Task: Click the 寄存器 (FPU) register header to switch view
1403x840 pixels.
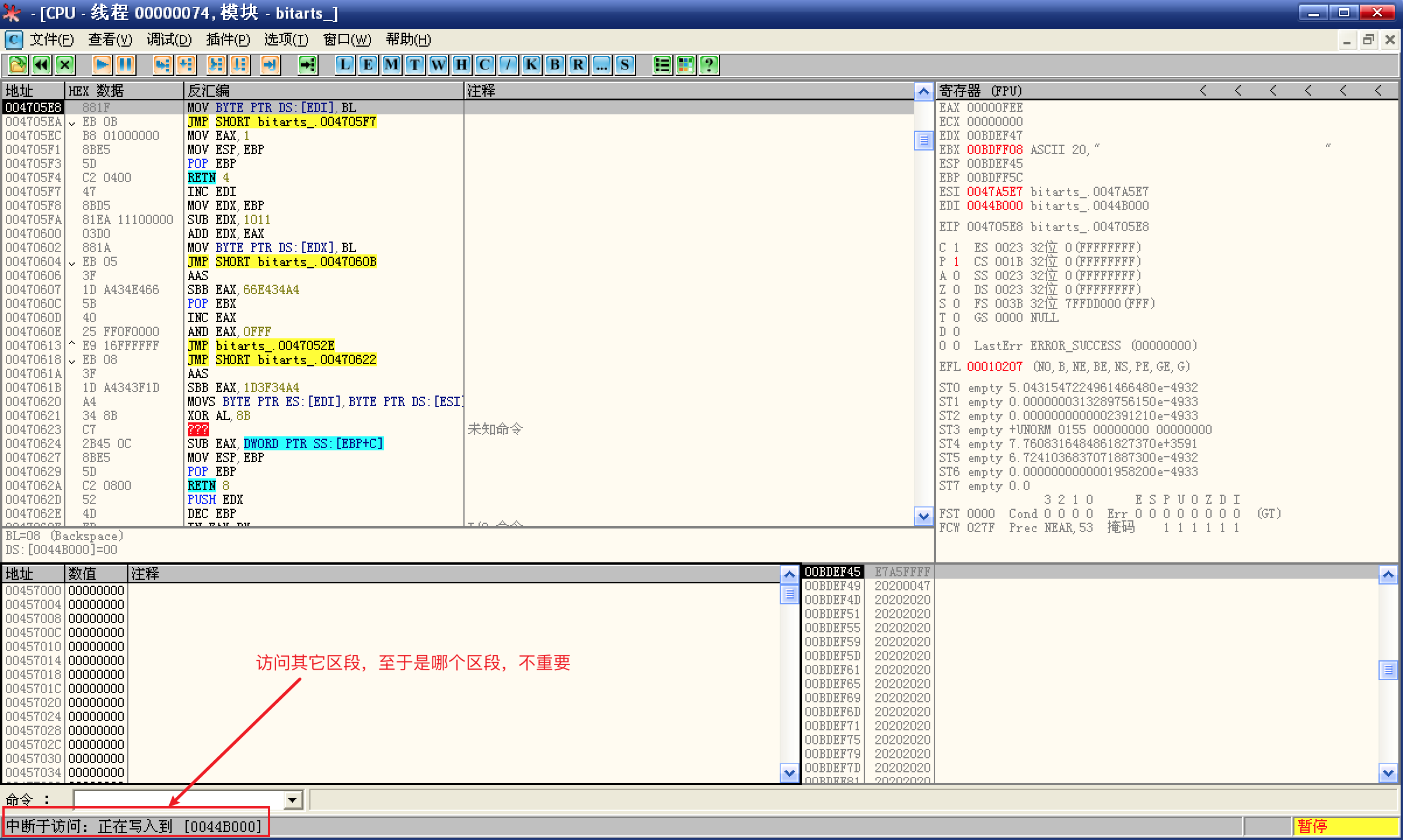Action: [x=980, y=91]
